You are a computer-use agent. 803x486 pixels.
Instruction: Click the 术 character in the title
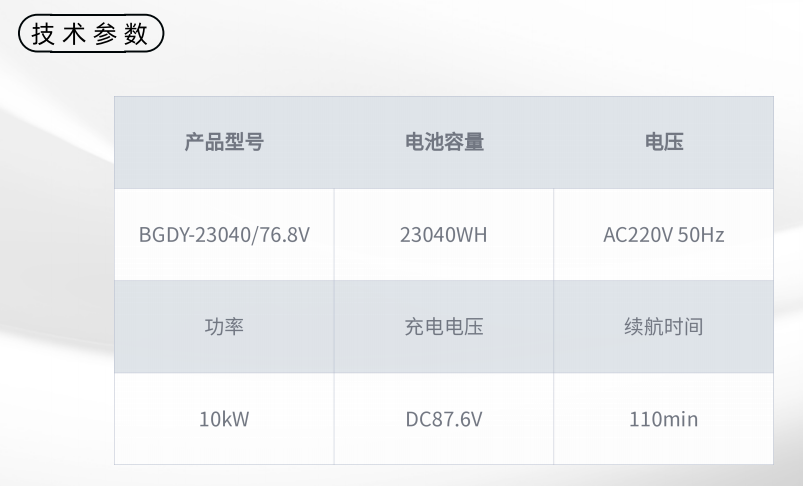tap(74, 34)
